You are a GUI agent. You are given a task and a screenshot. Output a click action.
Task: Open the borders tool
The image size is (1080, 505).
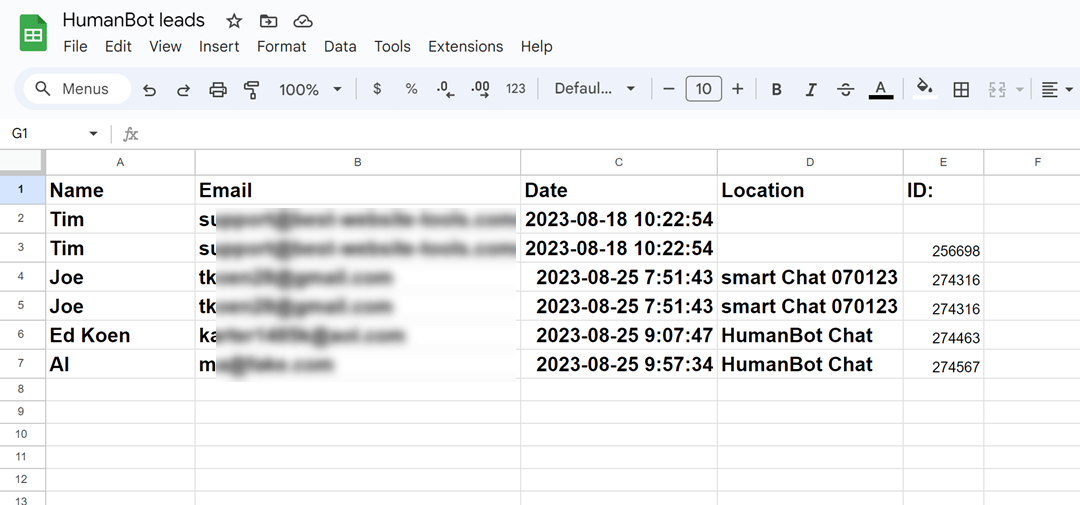click(961, 90)
